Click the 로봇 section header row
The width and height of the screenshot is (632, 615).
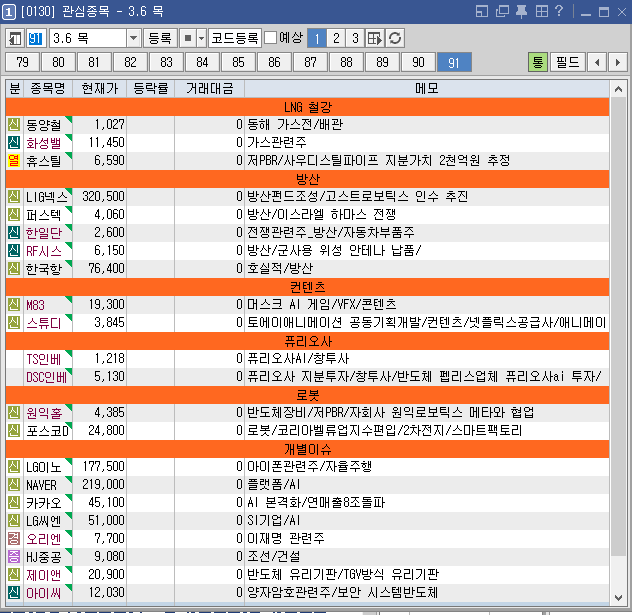tap(308, 395)
